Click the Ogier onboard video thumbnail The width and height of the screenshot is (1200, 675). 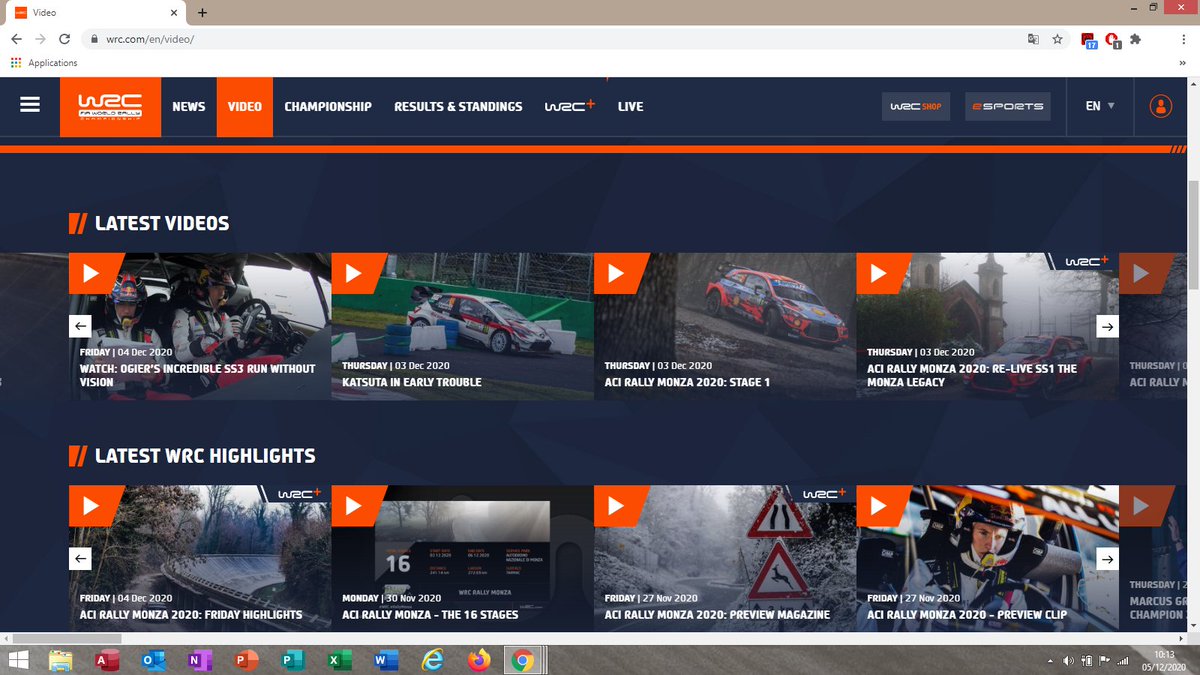[200, 326]
